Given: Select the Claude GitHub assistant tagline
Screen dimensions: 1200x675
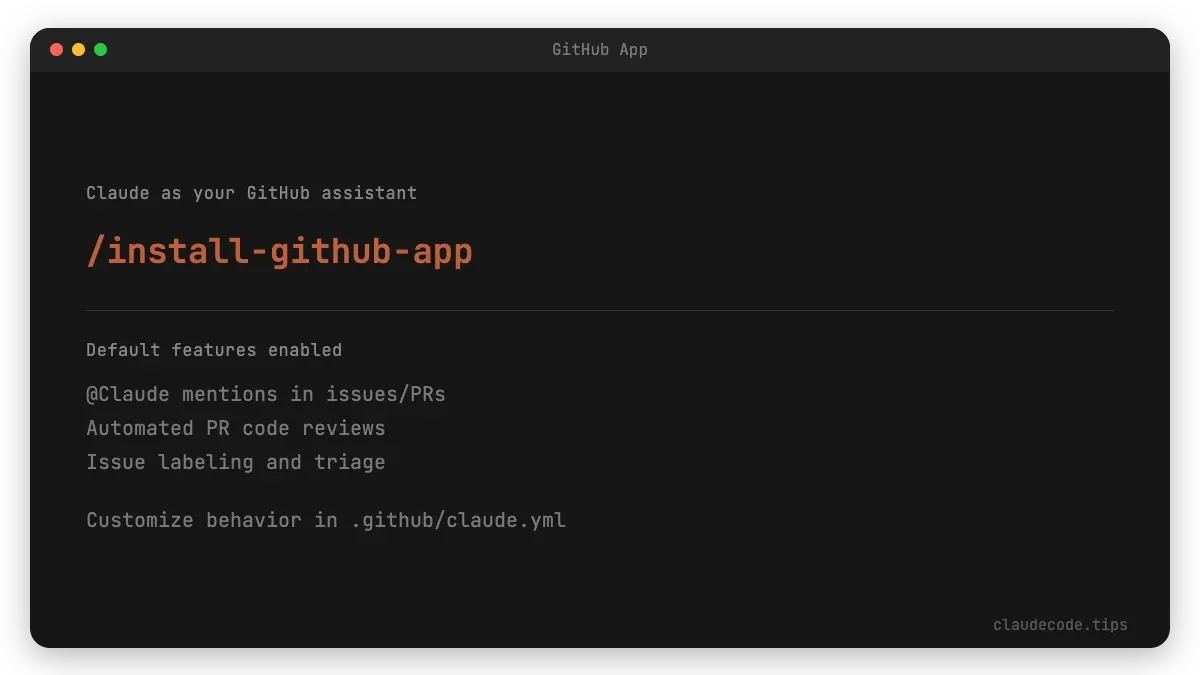Looking at the screenshot, I should [252, 193].
